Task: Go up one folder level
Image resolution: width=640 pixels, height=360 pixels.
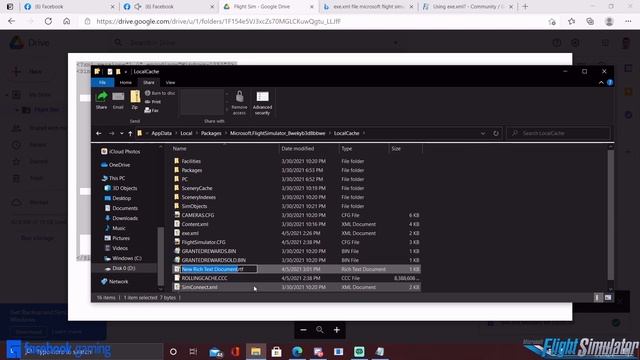Action: (130, 133)
